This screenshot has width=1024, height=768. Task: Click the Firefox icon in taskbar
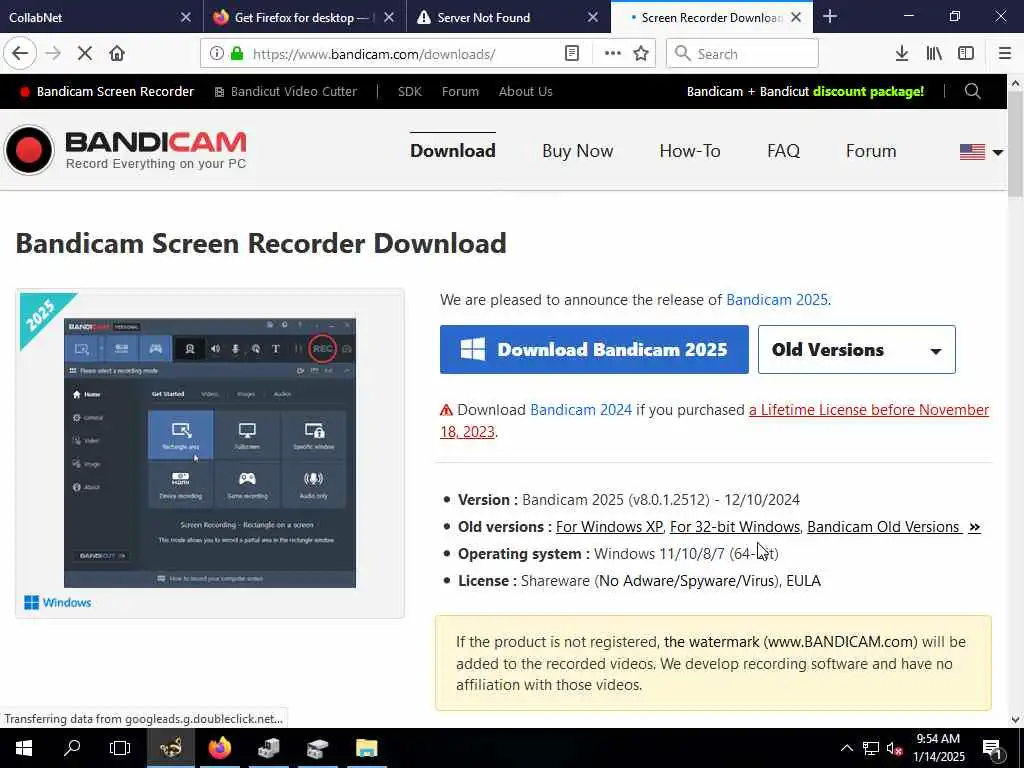(220, 748)
